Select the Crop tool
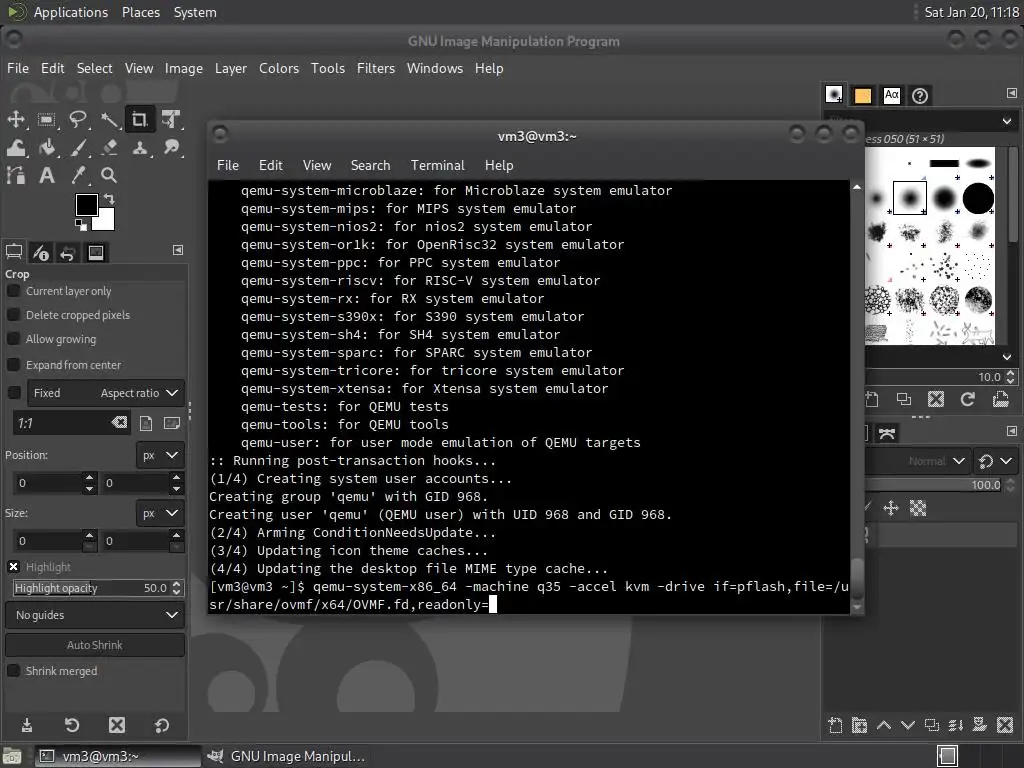 [x=140, y=120]
